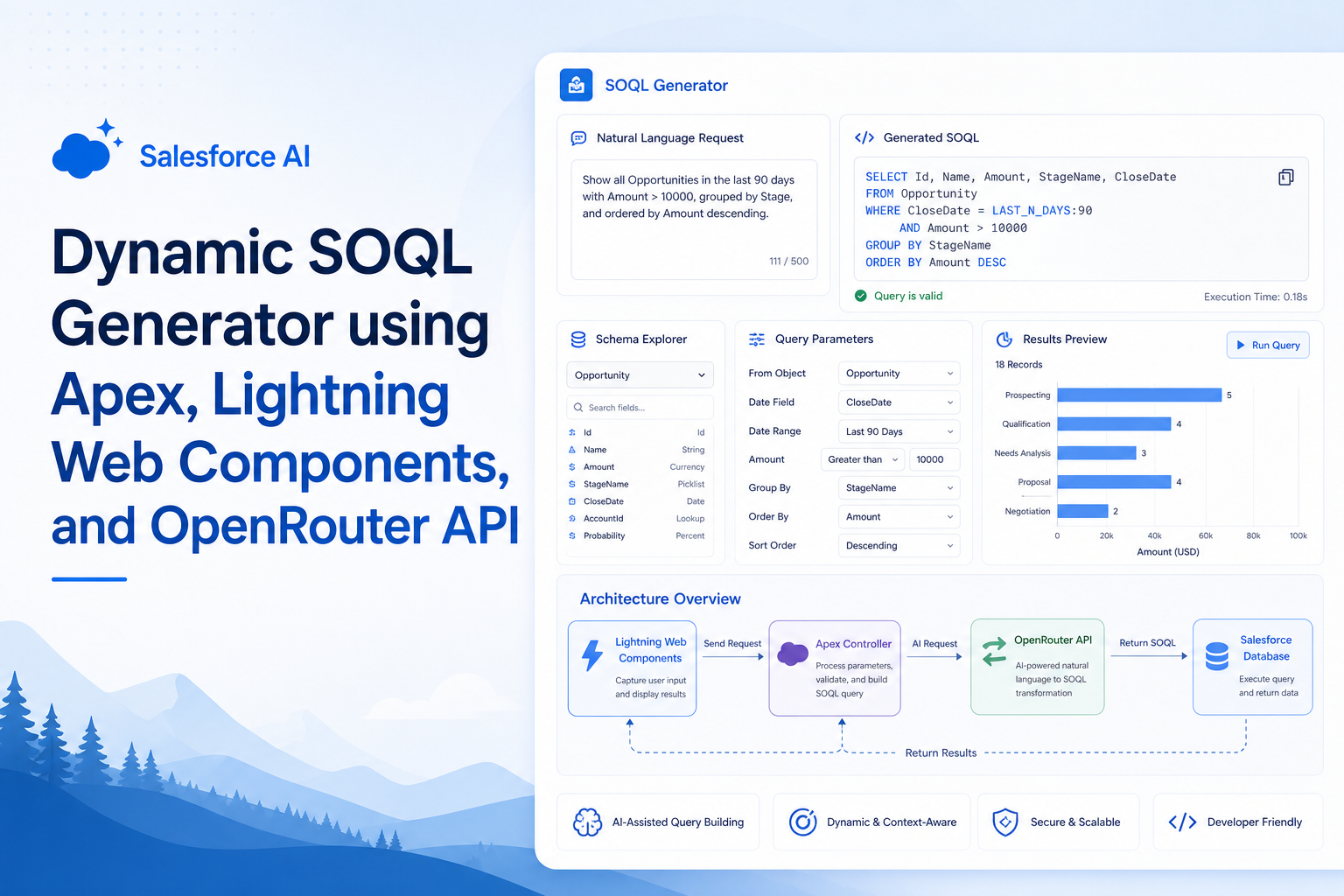Click the Salesforce Database card title

coord(1266,648)
